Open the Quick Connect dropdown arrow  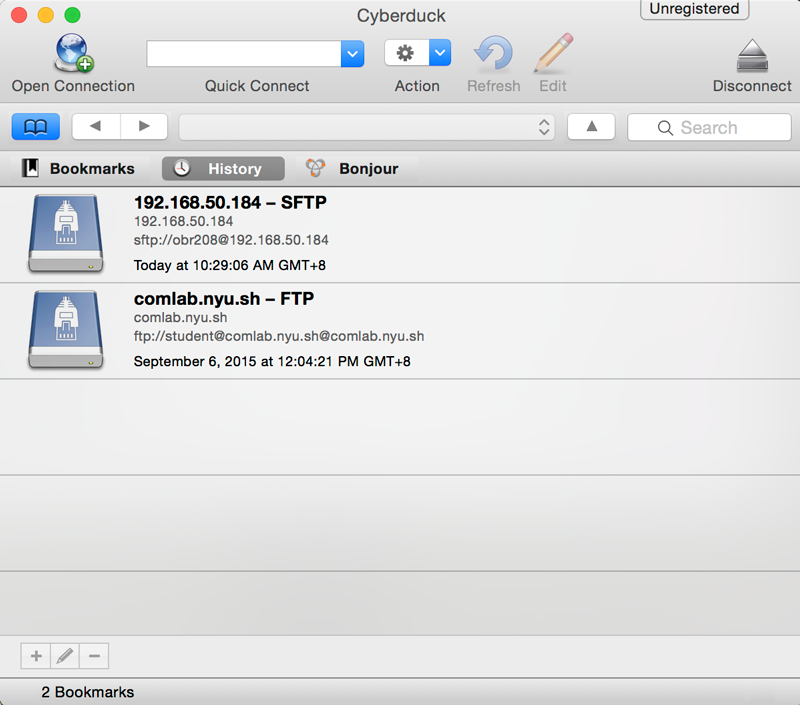coord(353,54)
